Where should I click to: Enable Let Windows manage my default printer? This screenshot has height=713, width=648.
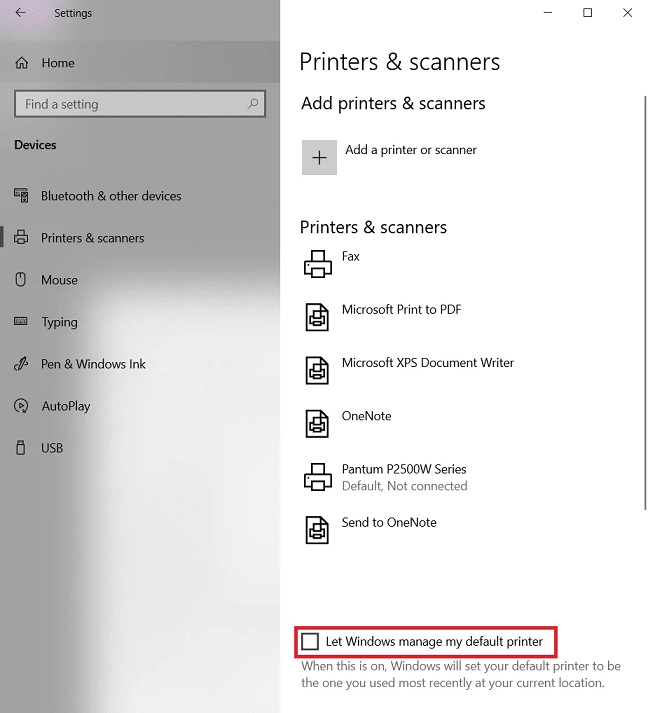310,642
